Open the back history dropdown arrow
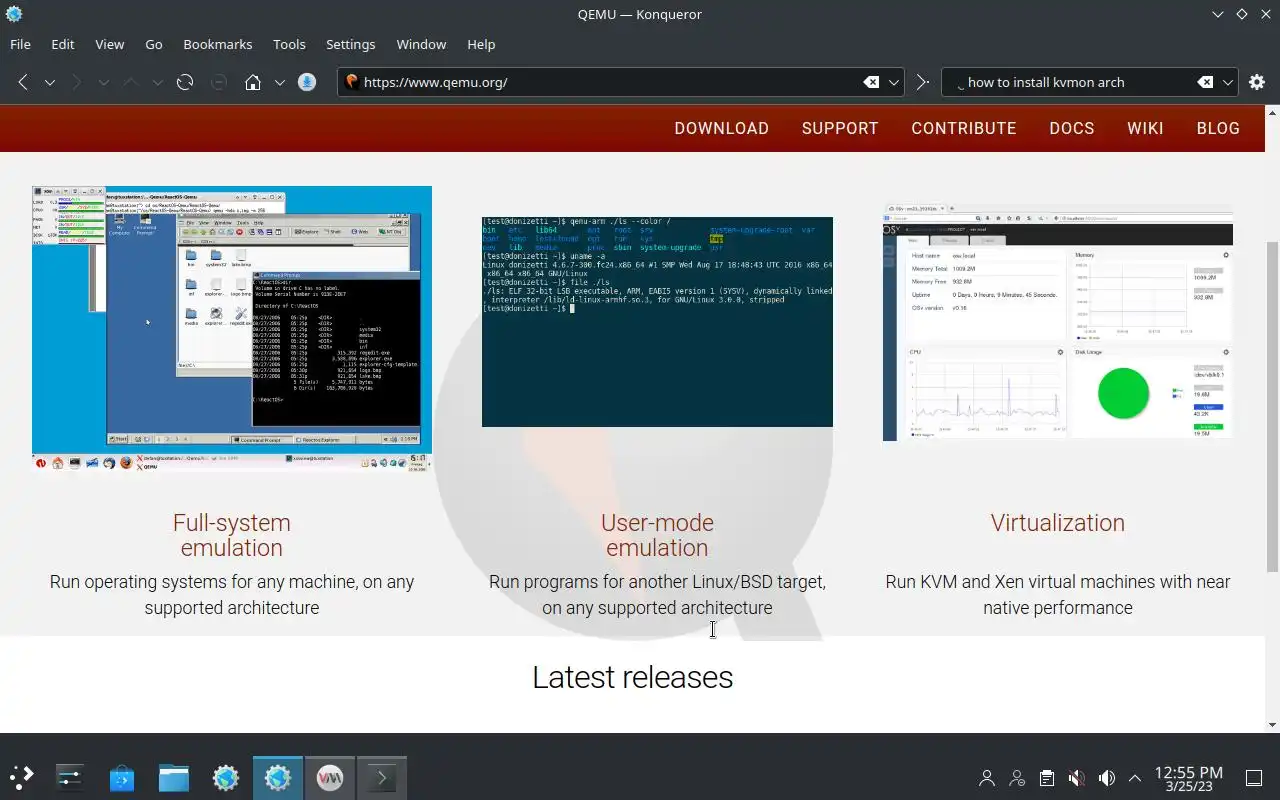This screenshot has width=1280, height=800. click(x=49, y=82)
